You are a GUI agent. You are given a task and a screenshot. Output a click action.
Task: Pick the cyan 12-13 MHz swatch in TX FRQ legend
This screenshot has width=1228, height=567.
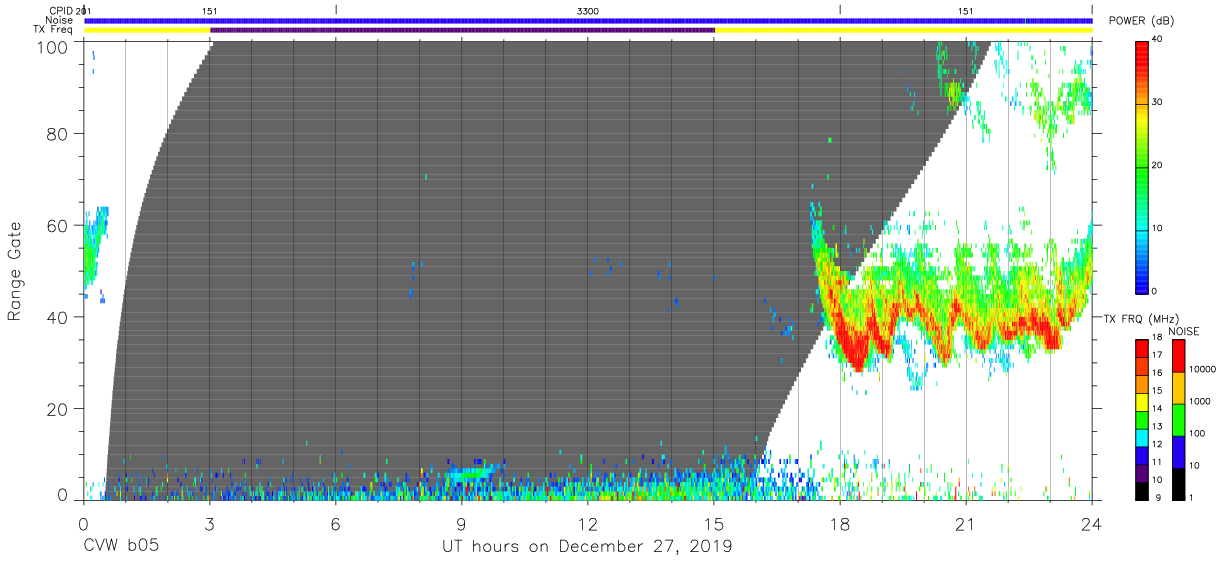pyautogui.click(x=1141, y=436)
